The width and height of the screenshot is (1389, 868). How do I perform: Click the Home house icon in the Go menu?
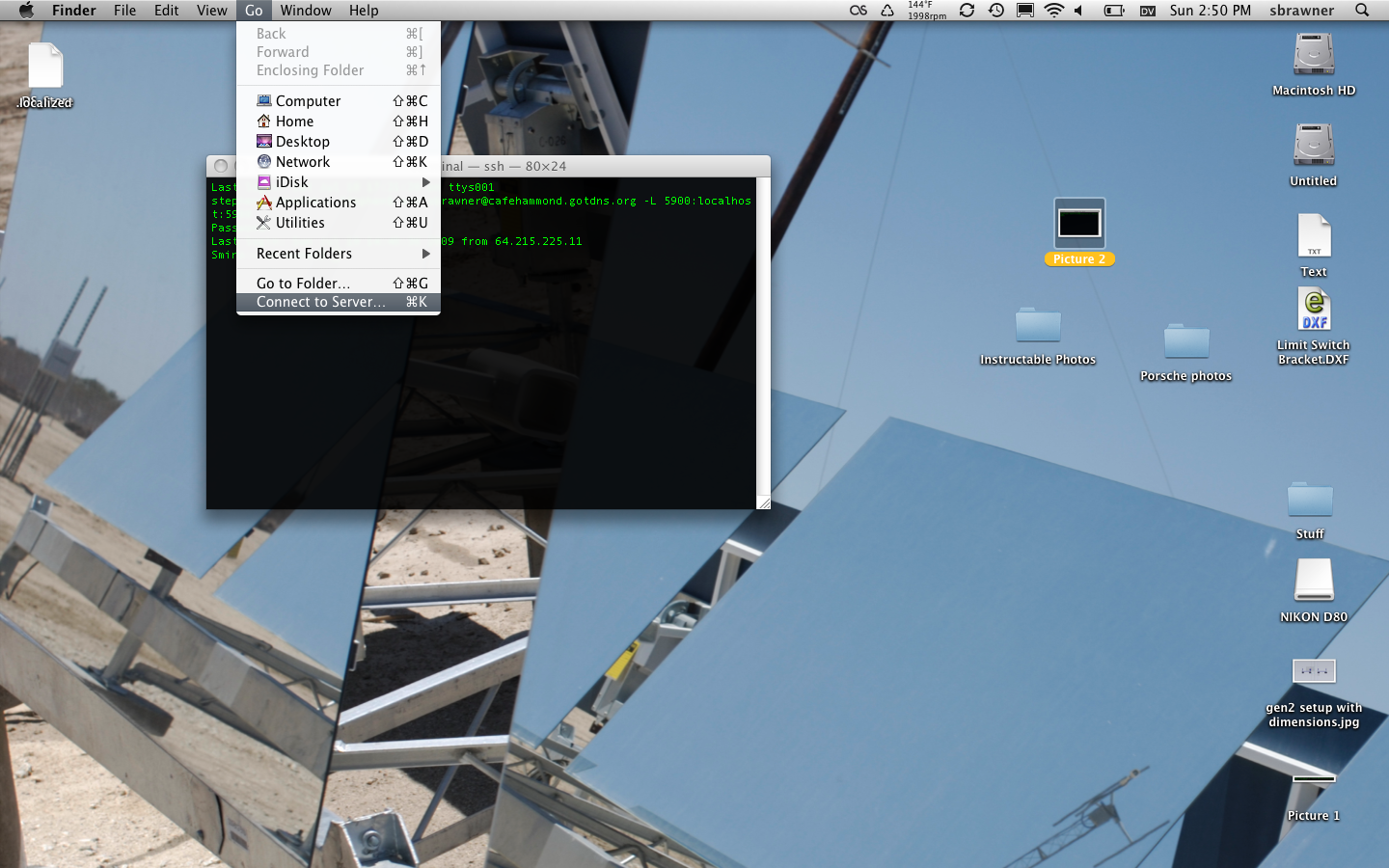(264, 121)
